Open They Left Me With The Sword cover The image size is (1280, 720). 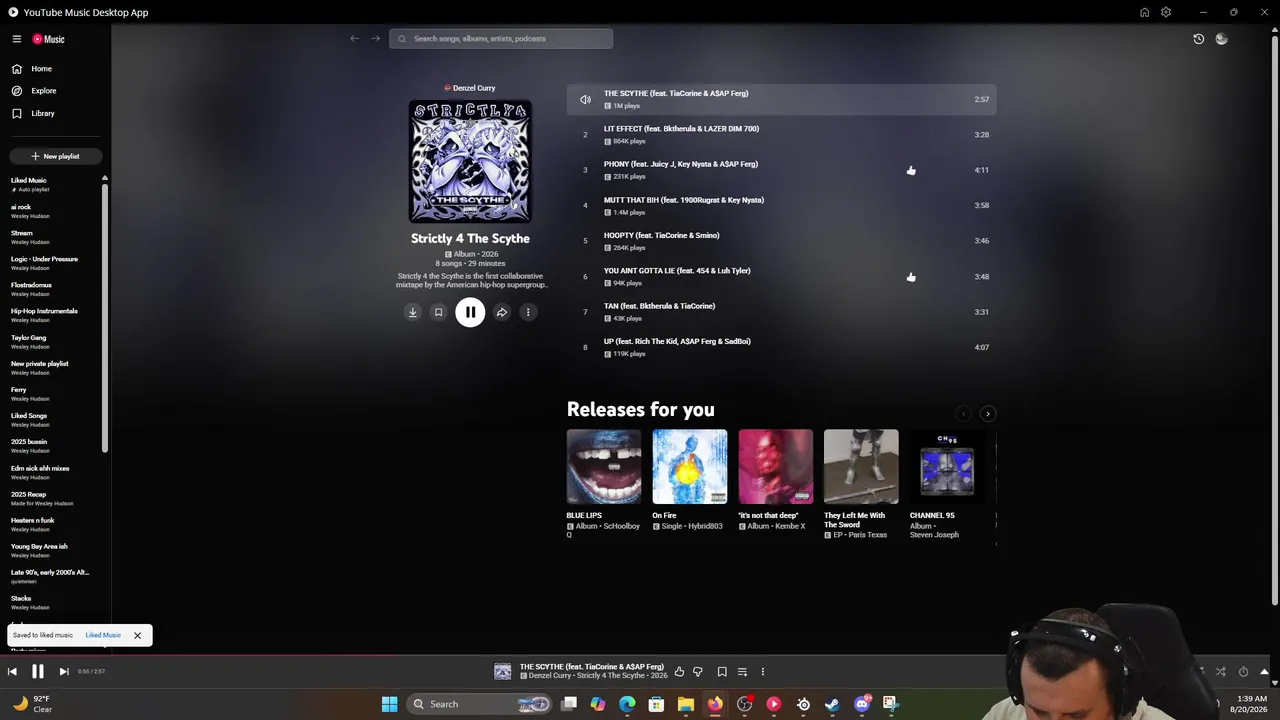861,467
